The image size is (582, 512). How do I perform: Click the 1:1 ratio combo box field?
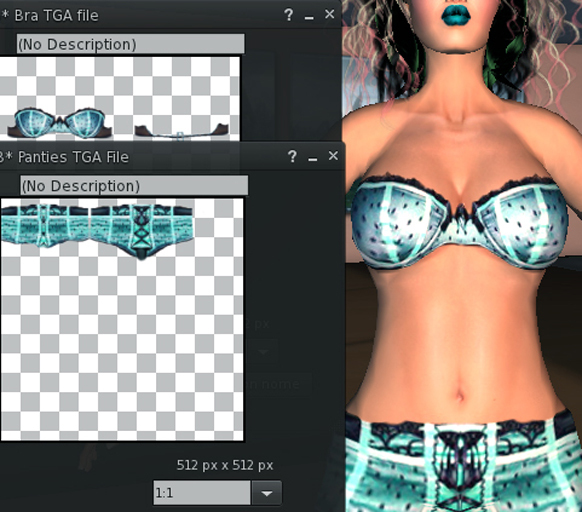point(202,493)
